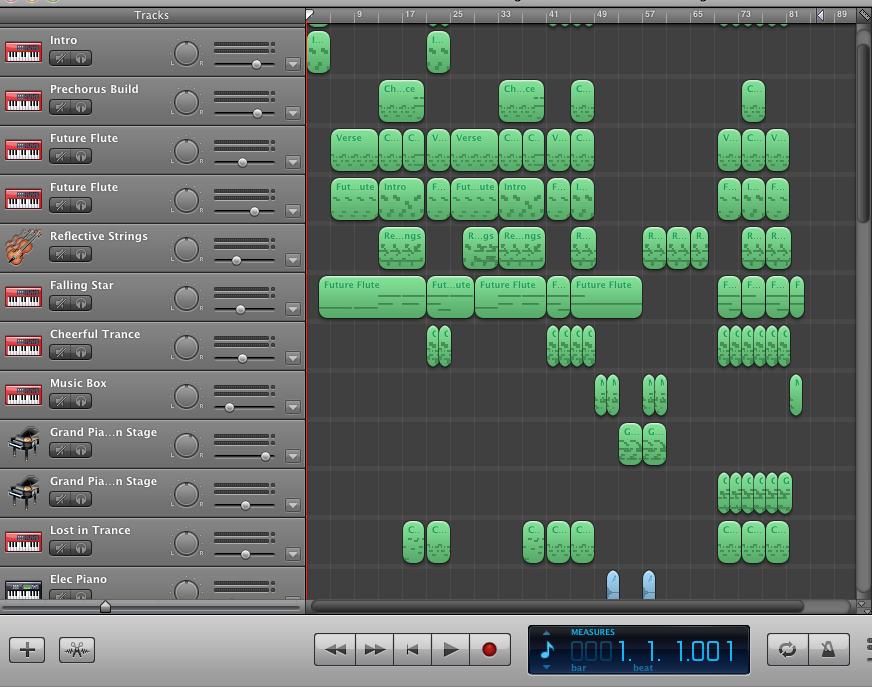Click the Reflective Strings pan knob
This screenshot has width=872, height=687.
coord(186,249)
